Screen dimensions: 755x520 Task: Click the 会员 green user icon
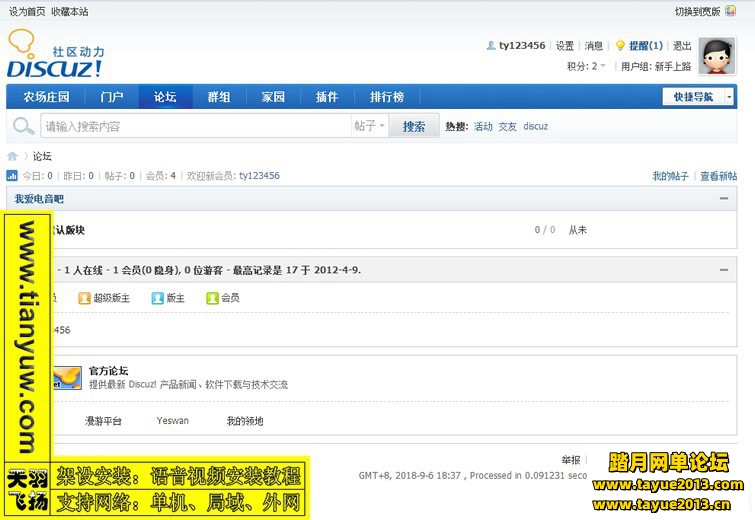click(x=212, y=298)
